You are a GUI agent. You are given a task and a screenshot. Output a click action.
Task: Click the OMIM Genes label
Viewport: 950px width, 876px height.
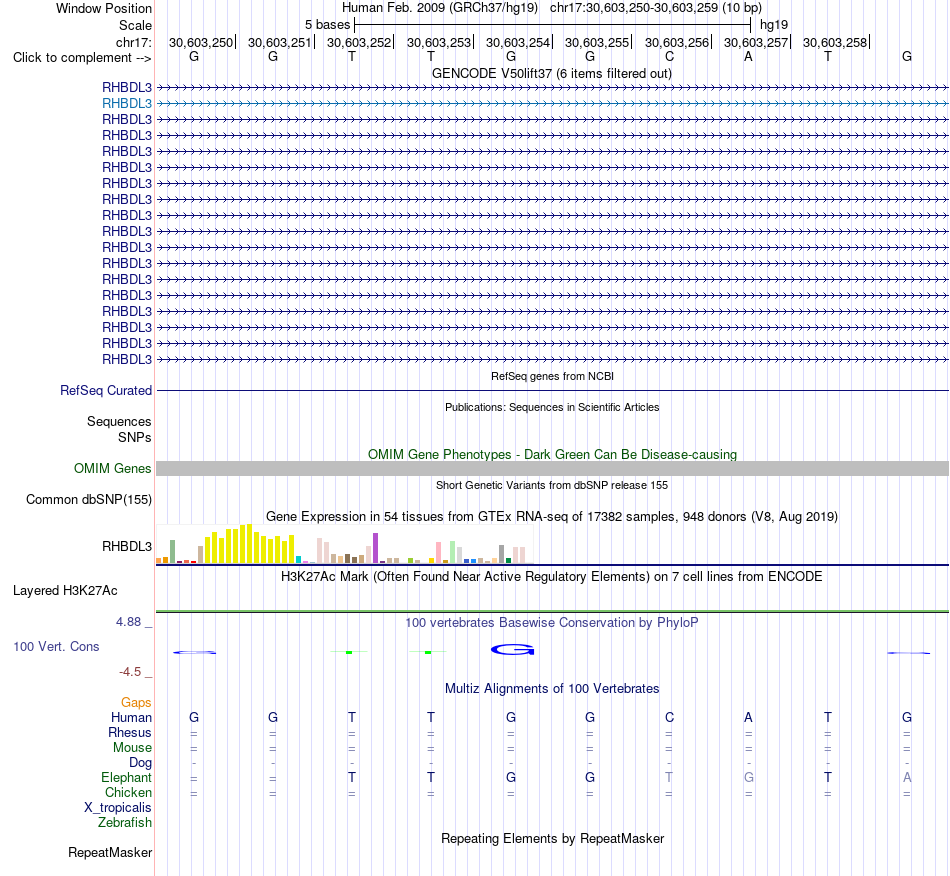coord(112,468)
